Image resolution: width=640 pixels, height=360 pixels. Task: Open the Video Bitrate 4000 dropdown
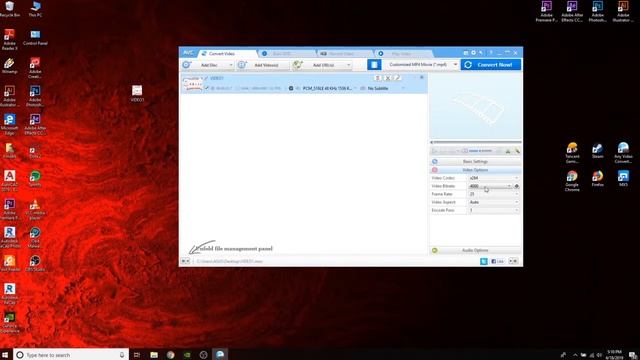pyautogui.click(x=490, y=186)
